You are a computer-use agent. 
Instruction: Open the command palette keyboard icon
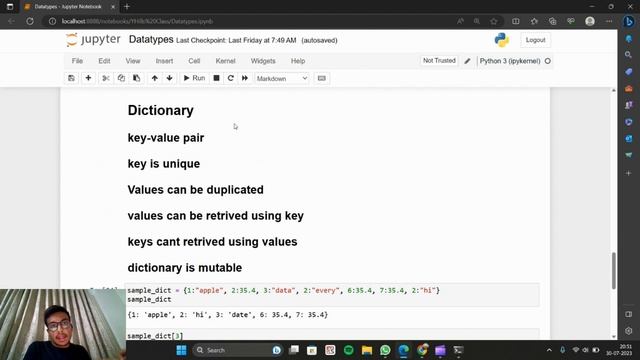click(x=322, y=78)
